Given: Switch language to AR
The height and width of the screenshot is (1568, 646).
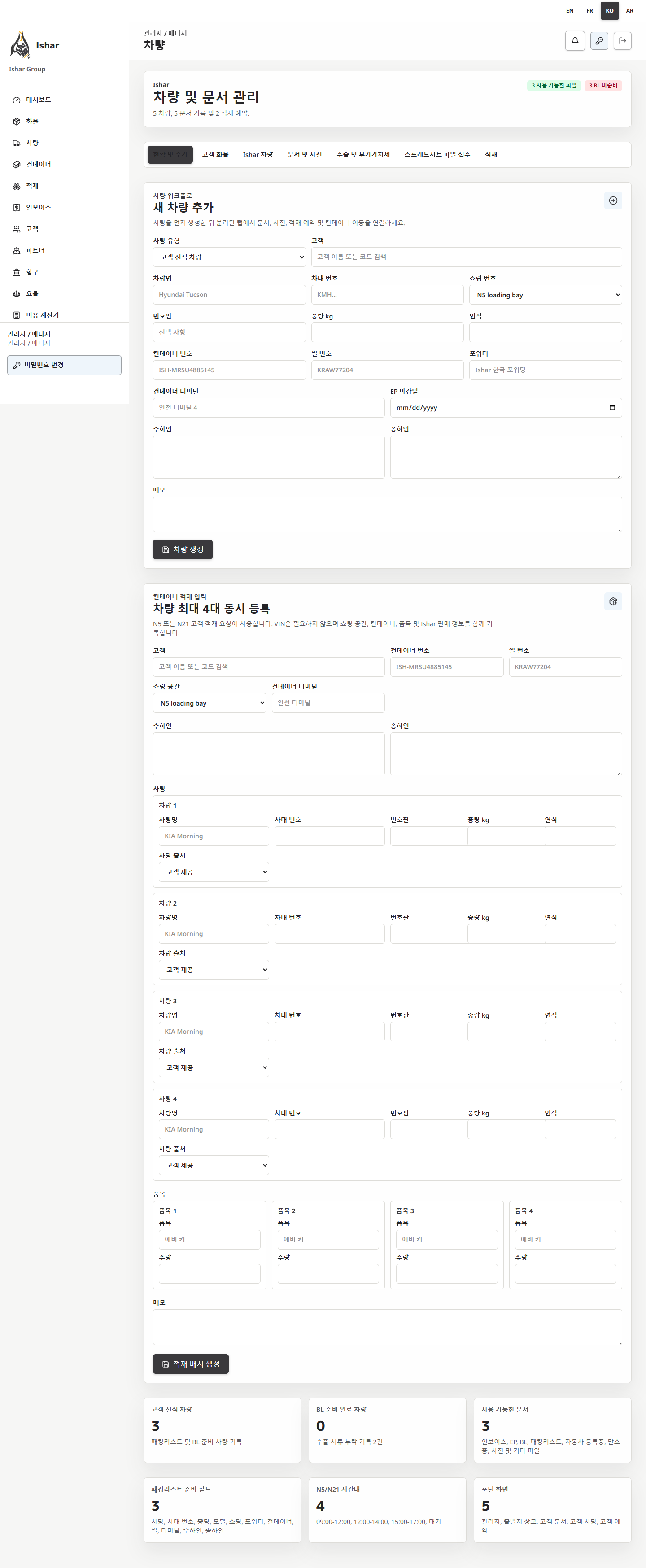Looking at the screenshot, I should 629,10.
